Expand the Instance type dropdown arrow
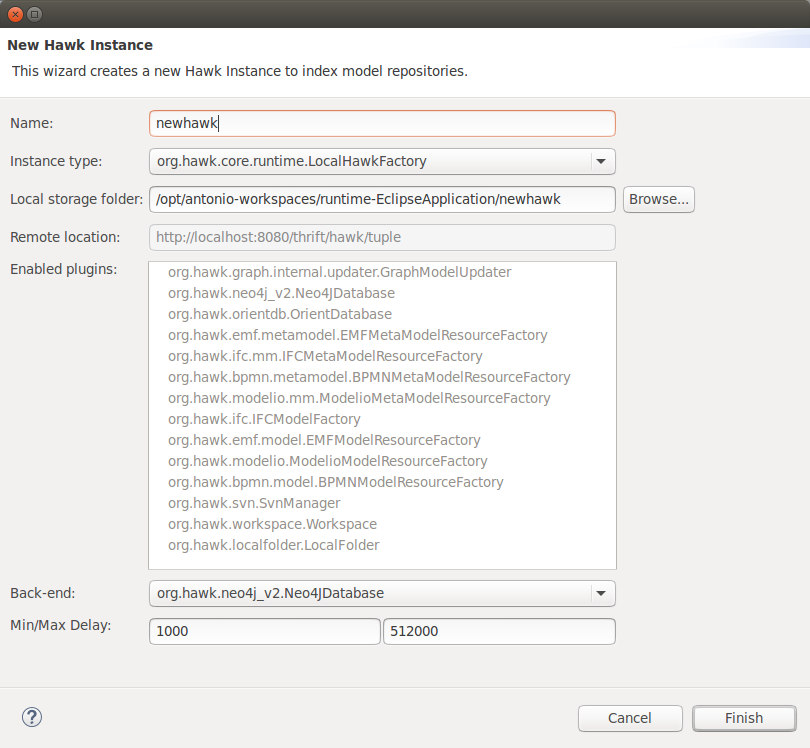Screen dimensions: 810x748 [x=601, y=161]
